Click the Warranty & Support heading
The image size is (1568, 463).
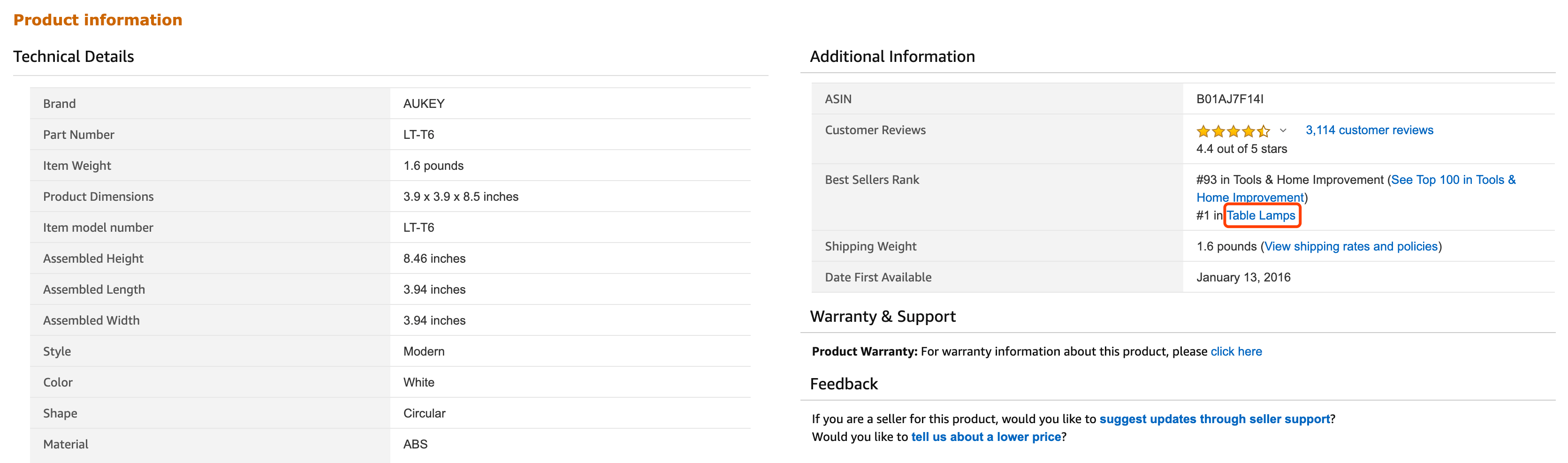[x=883, y=316]
